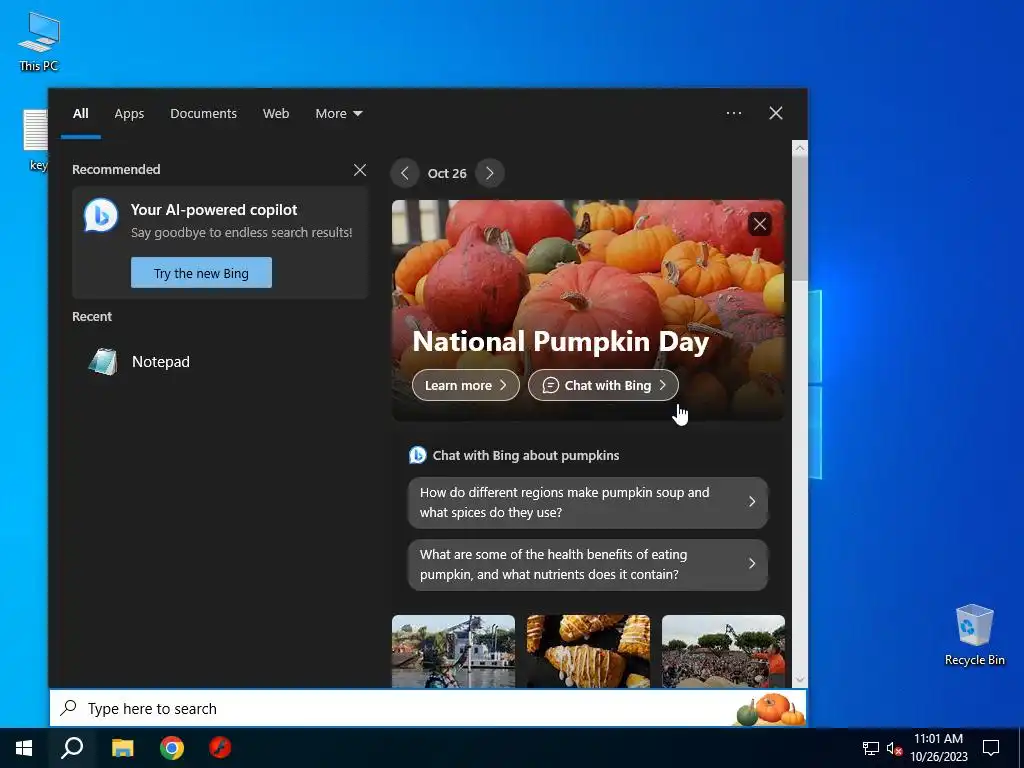Expand the More dropdown
The width and height of the screenshot is (1024, 768).
tap(338, 114)
